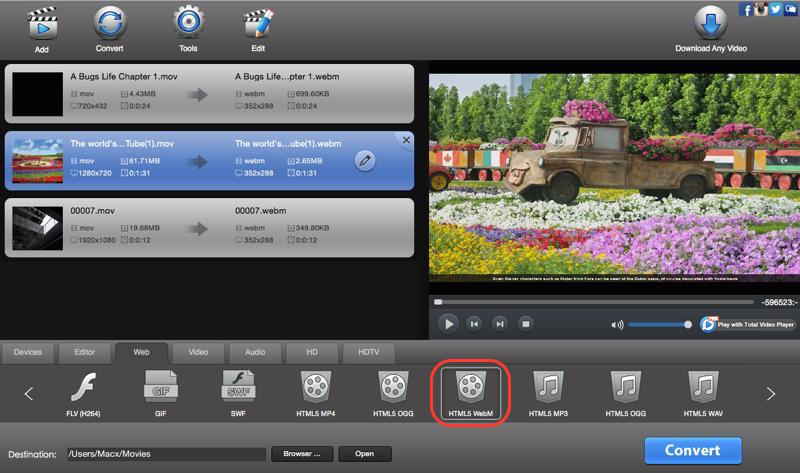The image size is (800, 473).
Task: Open the Facebook social icon
Action: pyautogui.click(x=746, y=9)
